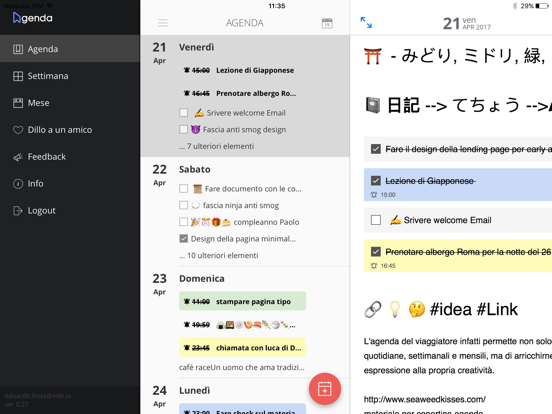
Task: Switch to the Mese month view
Action: click(x=70, y=103)
